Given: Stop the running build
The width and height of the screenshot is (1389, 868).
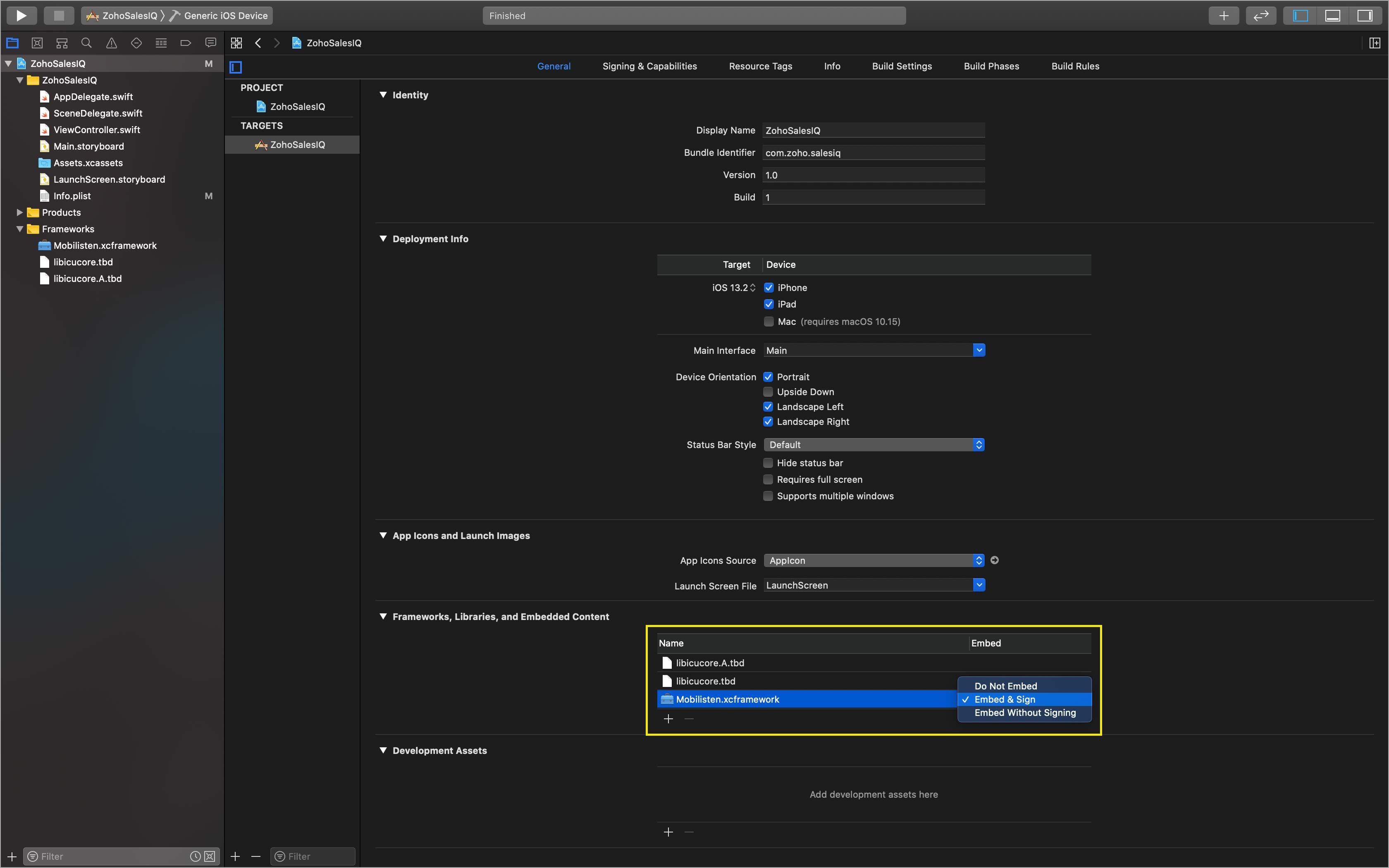Looking at the screenshot, I should coord(59,16).
